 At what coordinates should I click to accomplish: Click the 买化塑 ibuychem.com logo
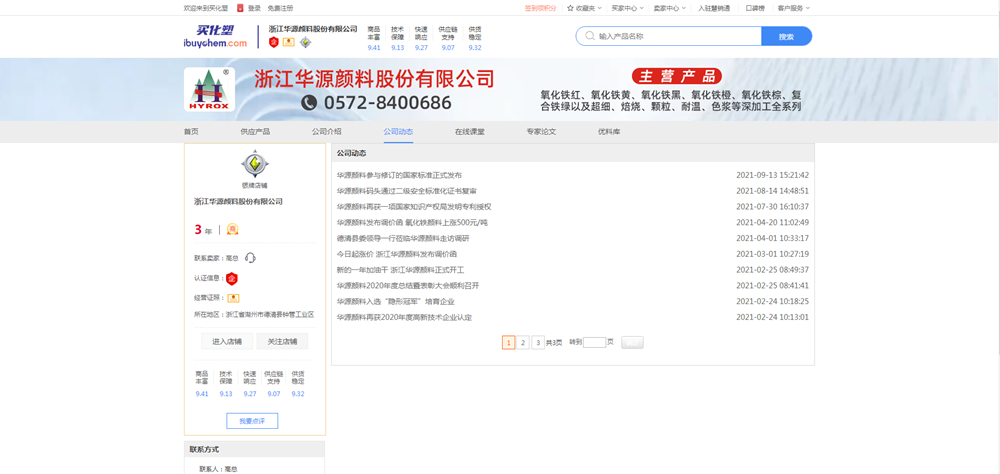click(215, 36)
